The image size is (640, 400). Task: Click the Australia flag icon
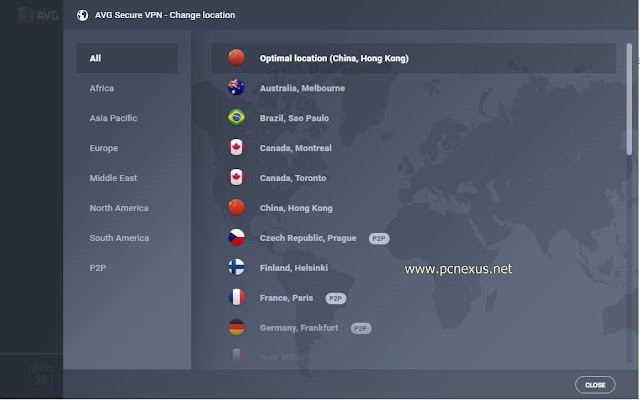[x=236, y=87]
